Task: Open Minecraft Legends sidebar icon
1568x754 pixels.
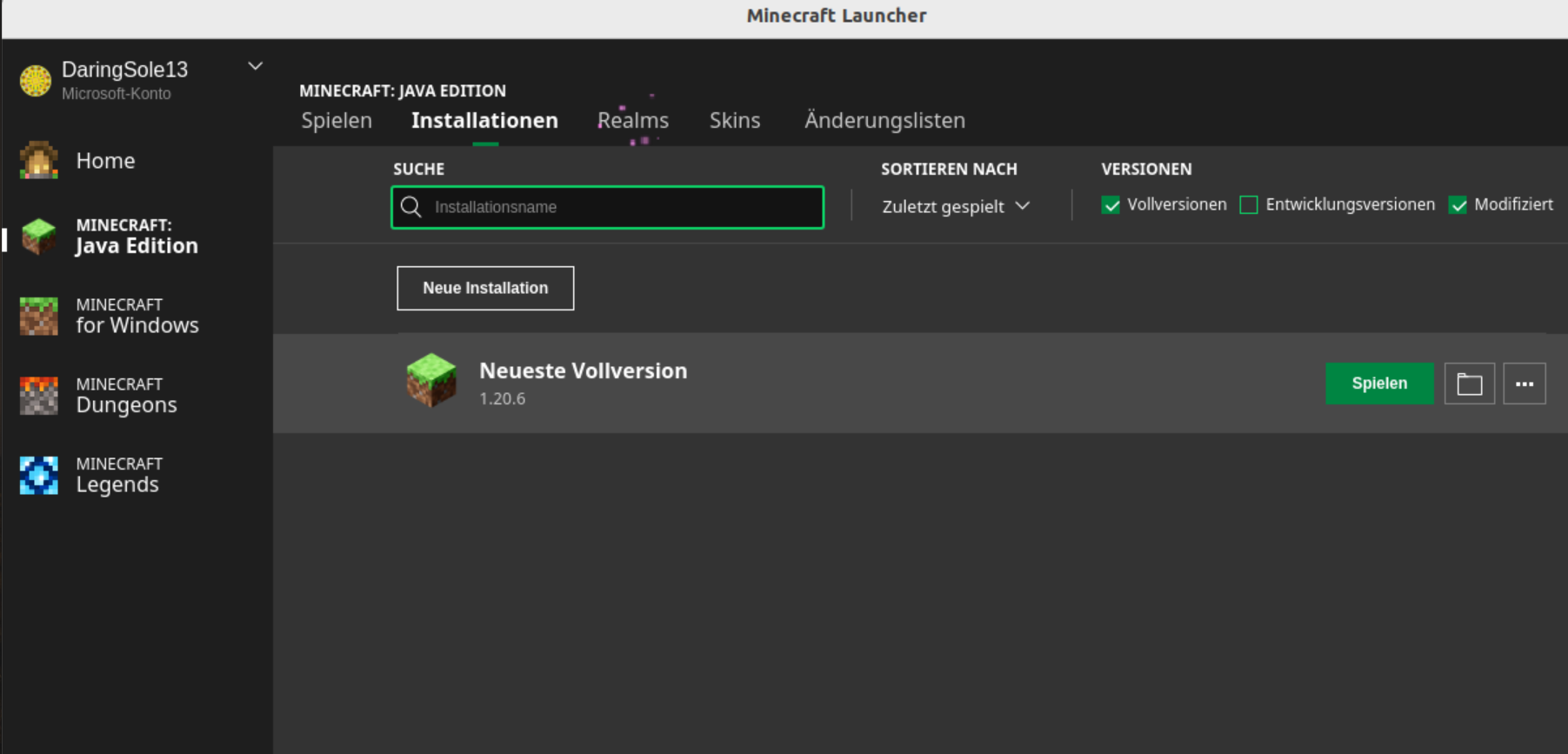Action: tap(38, 475)
